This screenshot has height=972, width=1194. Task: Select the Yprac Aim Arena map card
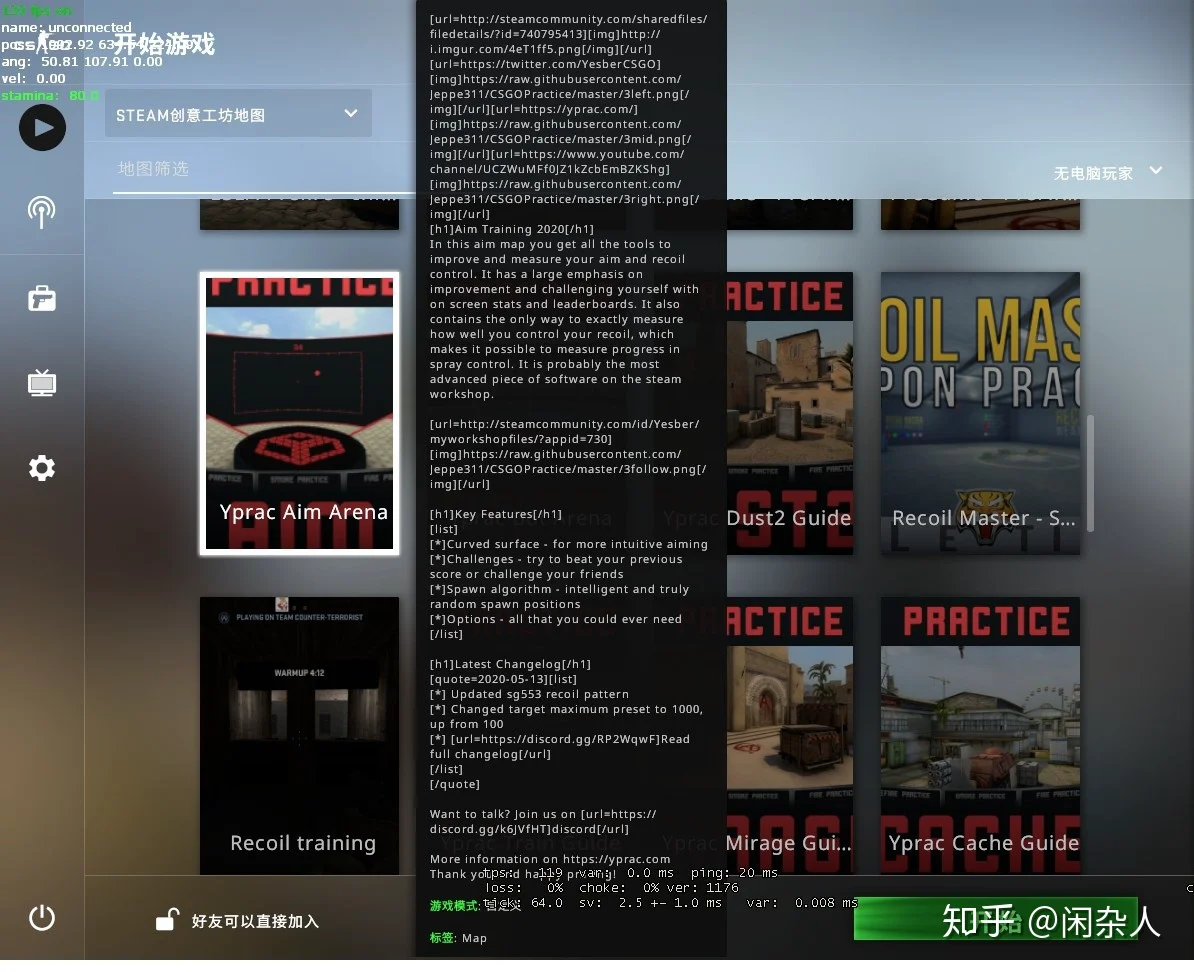coord(299,414)
